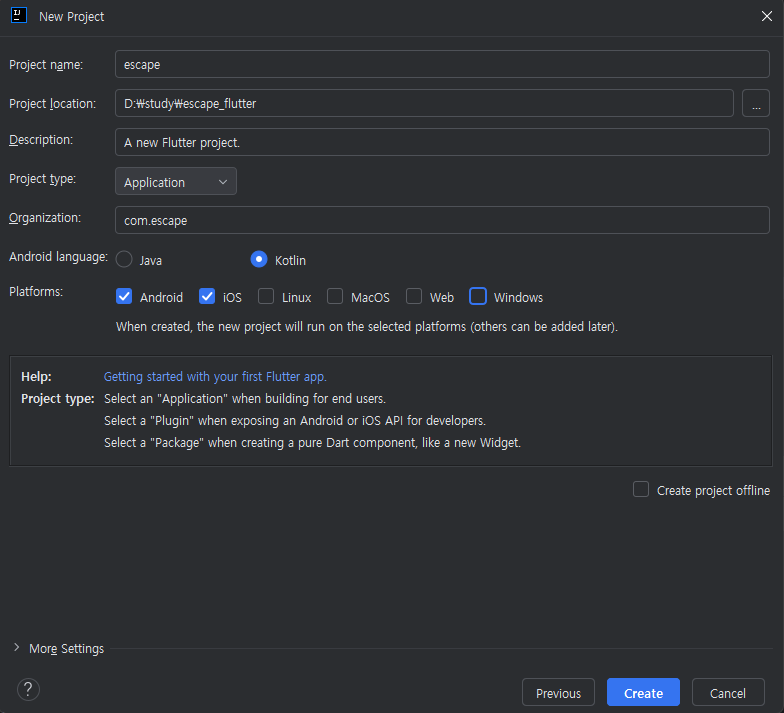Select the Kotlin radio button
The width and height of the screenshot is (784, 713).
tap(258, 260)
